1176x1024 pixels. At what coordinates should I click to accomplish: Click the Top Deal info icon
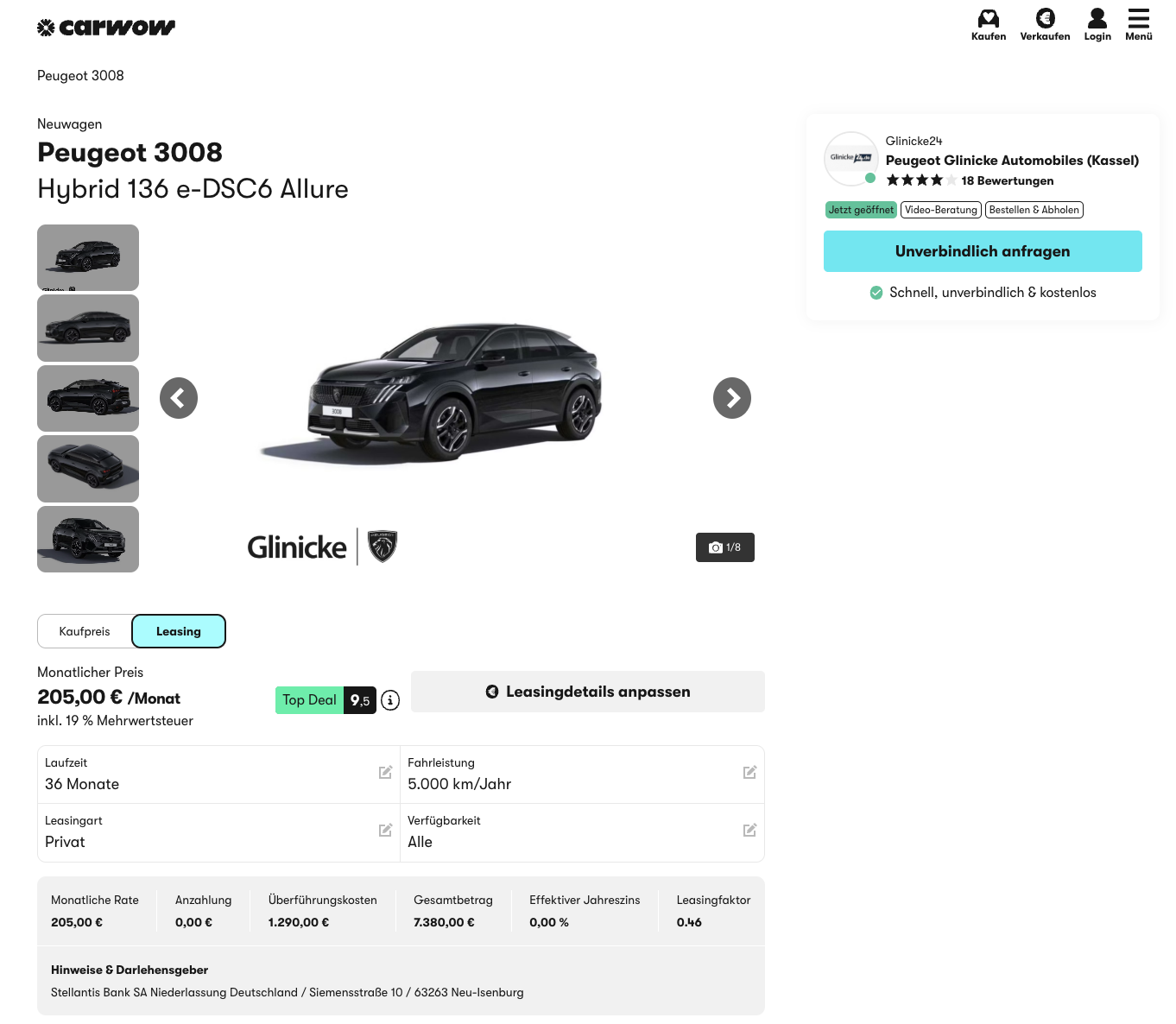(x=390, y=700)
